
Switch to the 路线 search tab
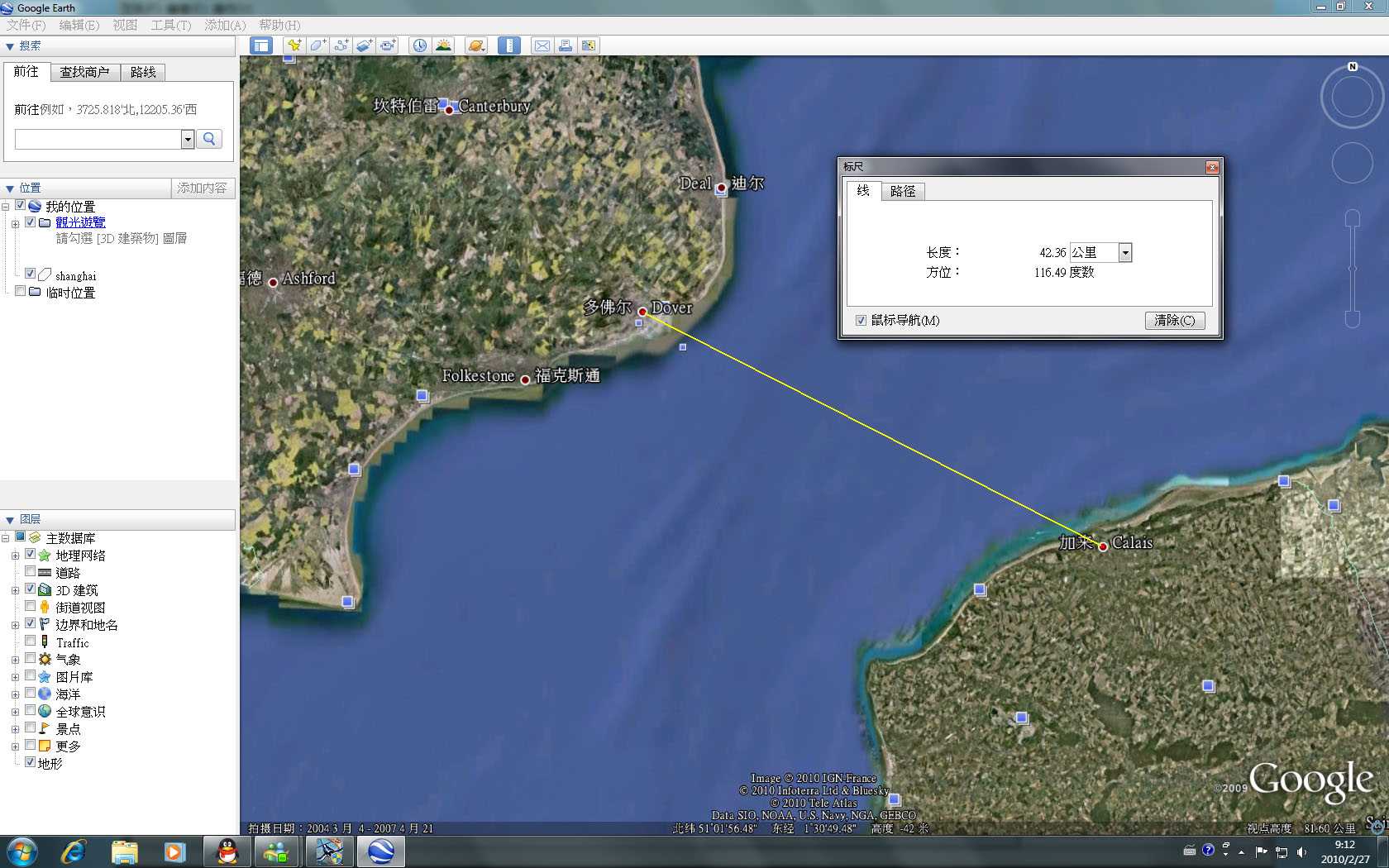click(x=143, y=72)
